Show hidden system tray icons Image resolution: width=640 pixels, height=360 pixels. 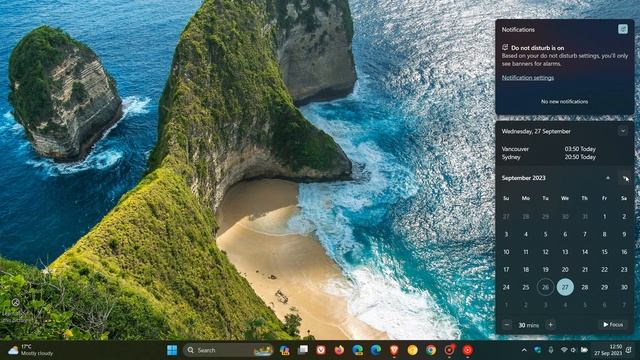524,350
